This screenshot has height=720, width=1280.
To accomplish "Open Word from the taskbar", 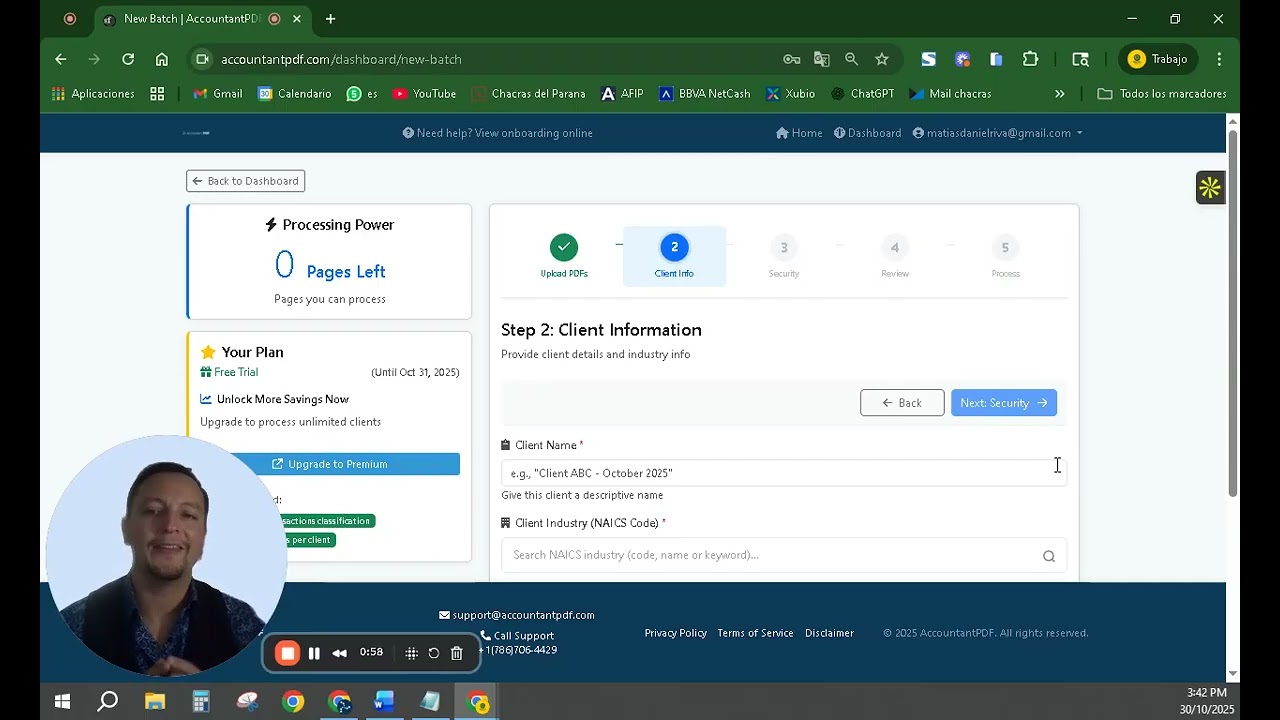I will point(384,702).
